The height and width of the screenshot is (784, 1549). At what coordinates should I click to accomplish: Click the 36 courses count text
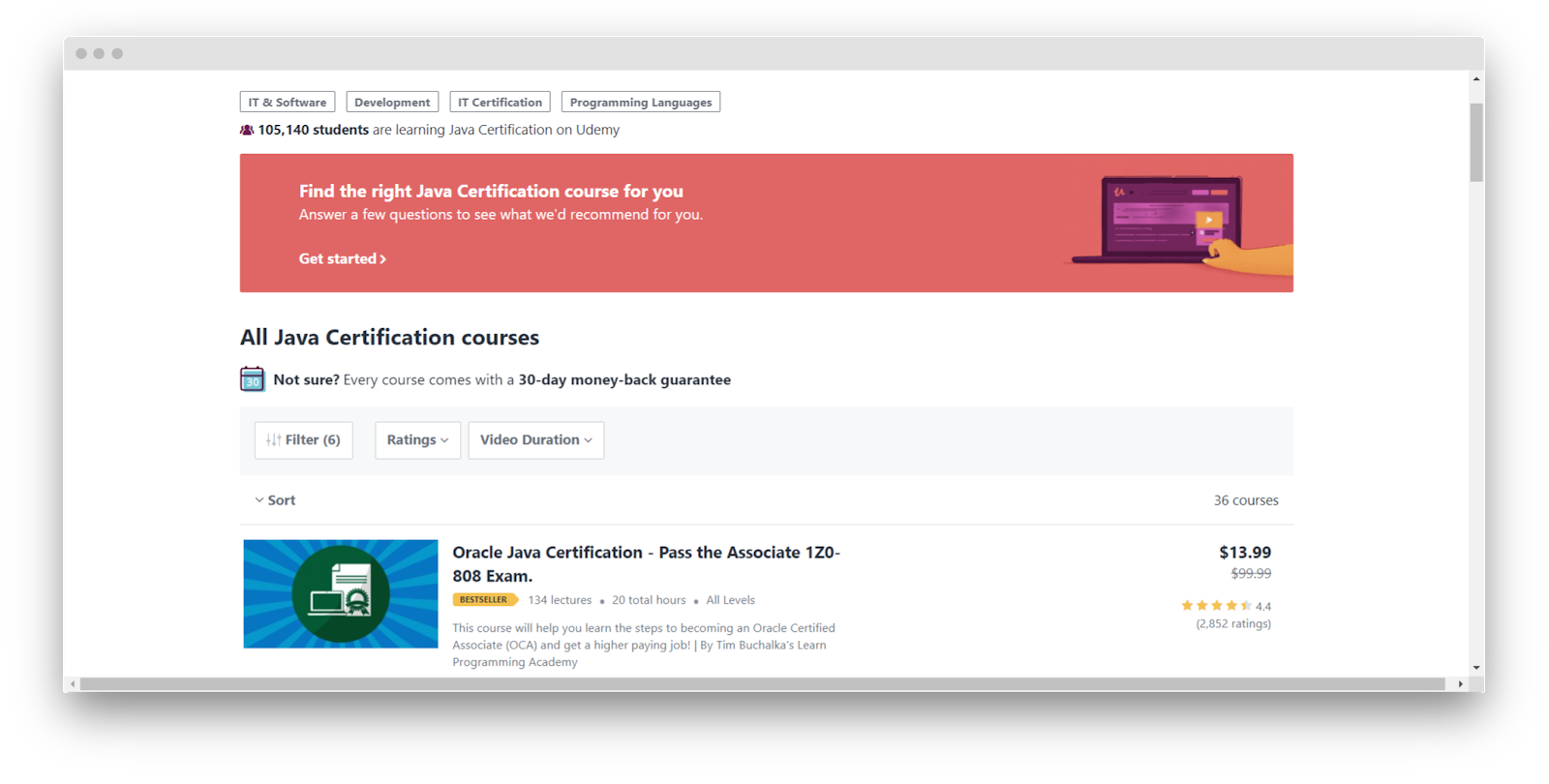point(1246,500)
